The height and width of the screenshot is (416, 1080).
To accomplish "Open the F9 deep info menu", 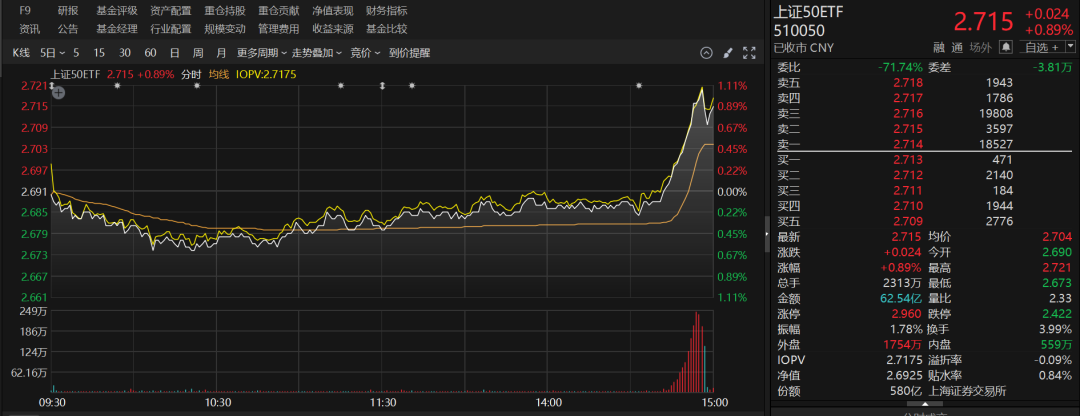I will pyautogui.click(x=25, y=10).
